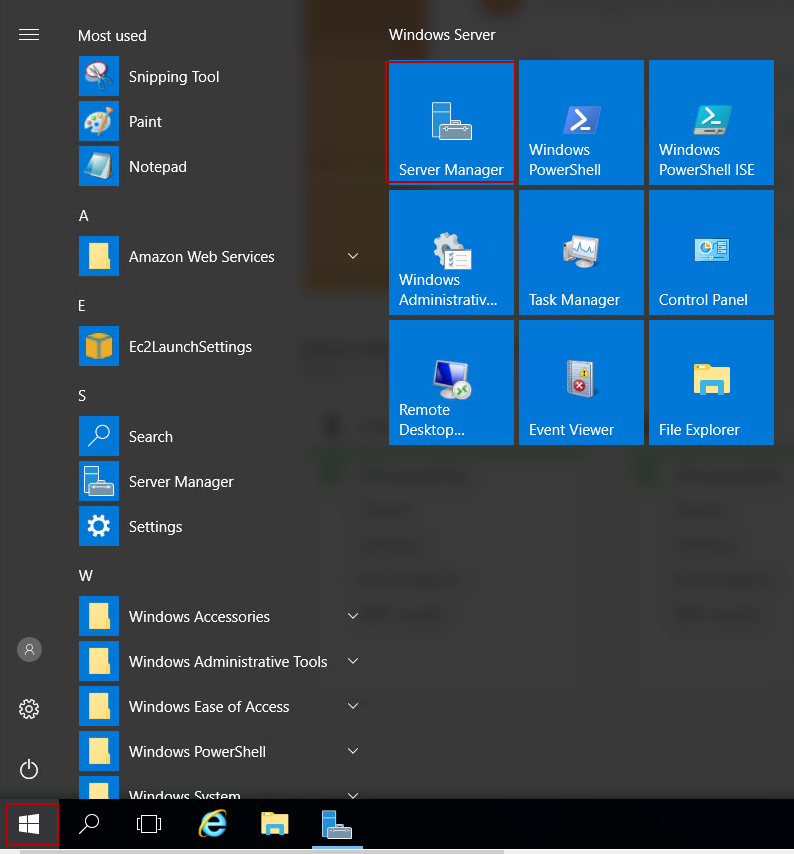Image resolution: width=794 pixels, height=854 pixels.
Task: Click the letter E section header
Action: (82, 306)
